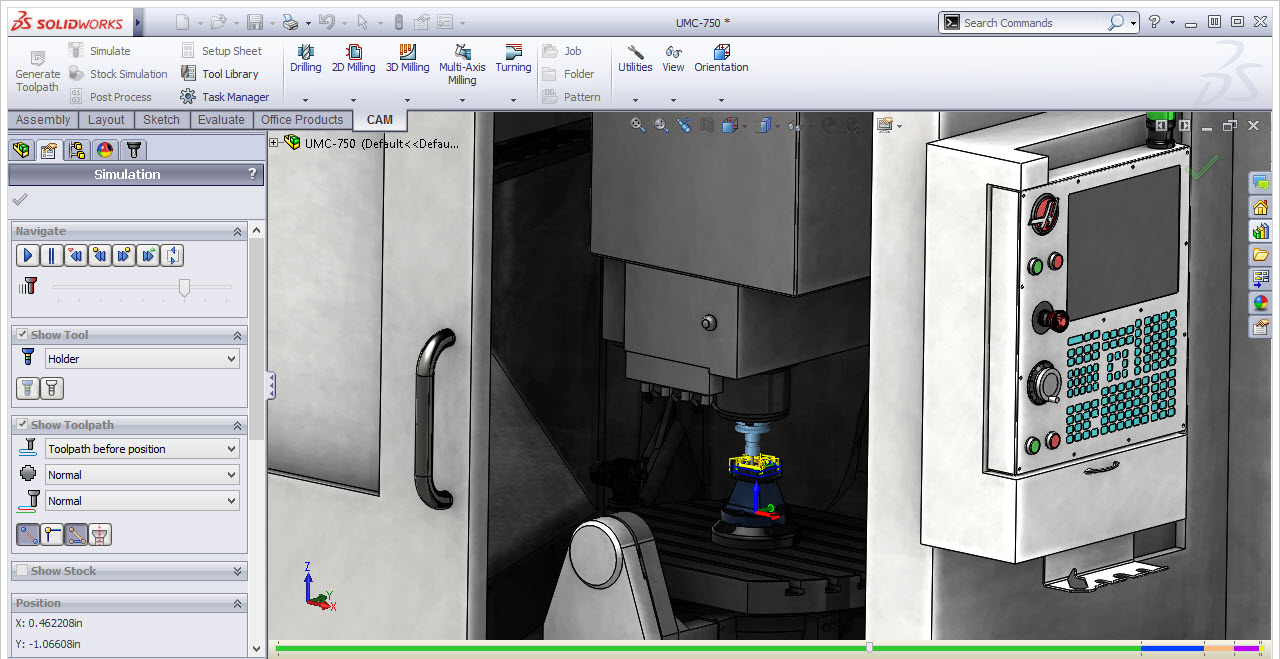The height and width of the screenshot is (659, 1280).
Task: Open Stock Simulation
Action: click(118, 74)
